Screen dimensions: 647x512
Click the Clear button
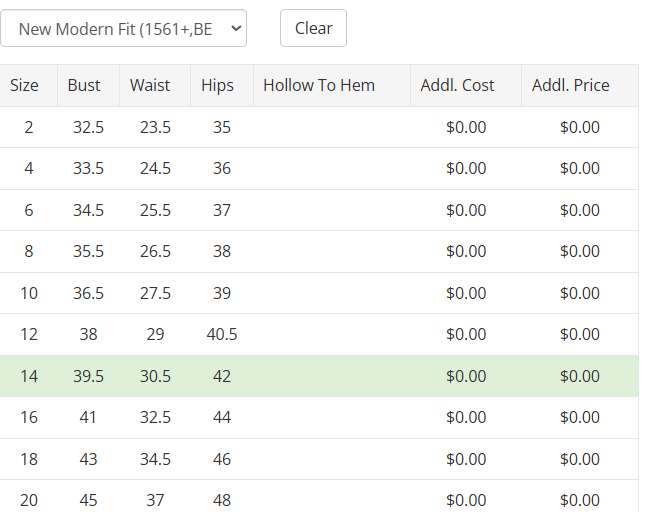tap(313, 29)
